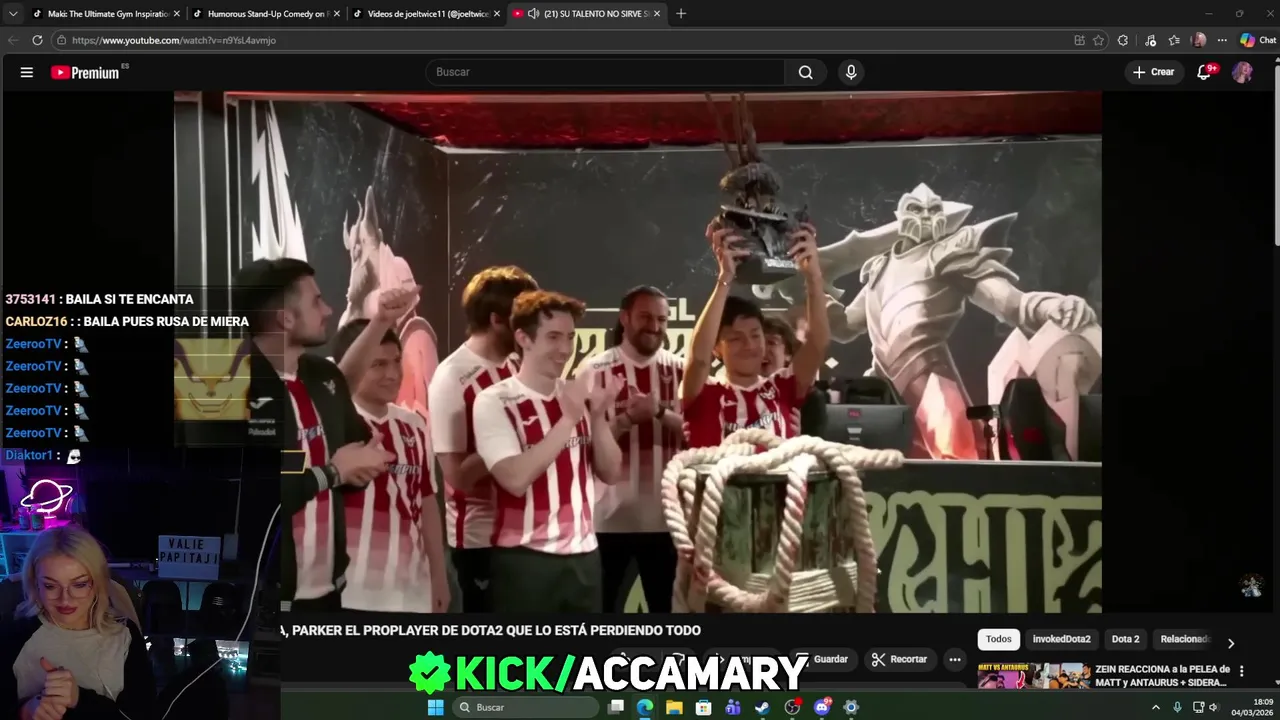The width and height of the screenshot is (1280, 720).
Task: View site information icon beside the URL
Action: point(61,40)
